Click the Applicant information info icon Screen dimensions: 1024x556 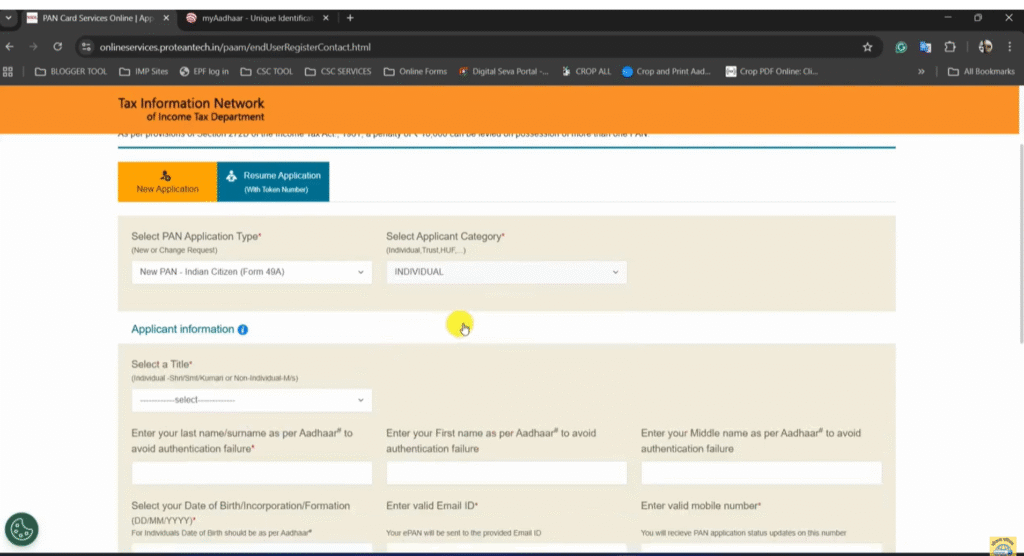tap(243, 330)
